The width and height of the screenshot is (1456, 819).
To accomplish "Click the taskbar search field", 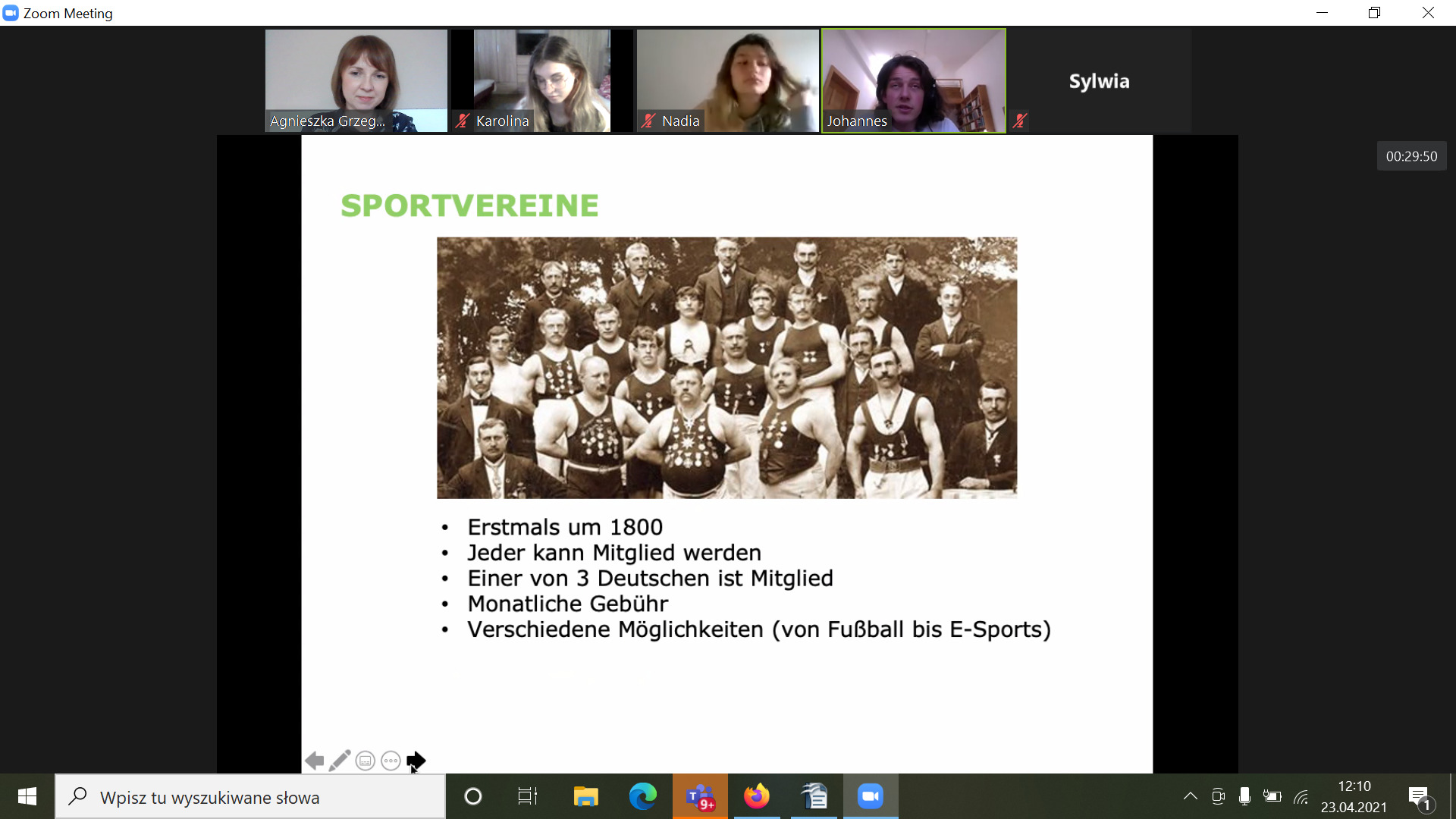I will 250,797.
